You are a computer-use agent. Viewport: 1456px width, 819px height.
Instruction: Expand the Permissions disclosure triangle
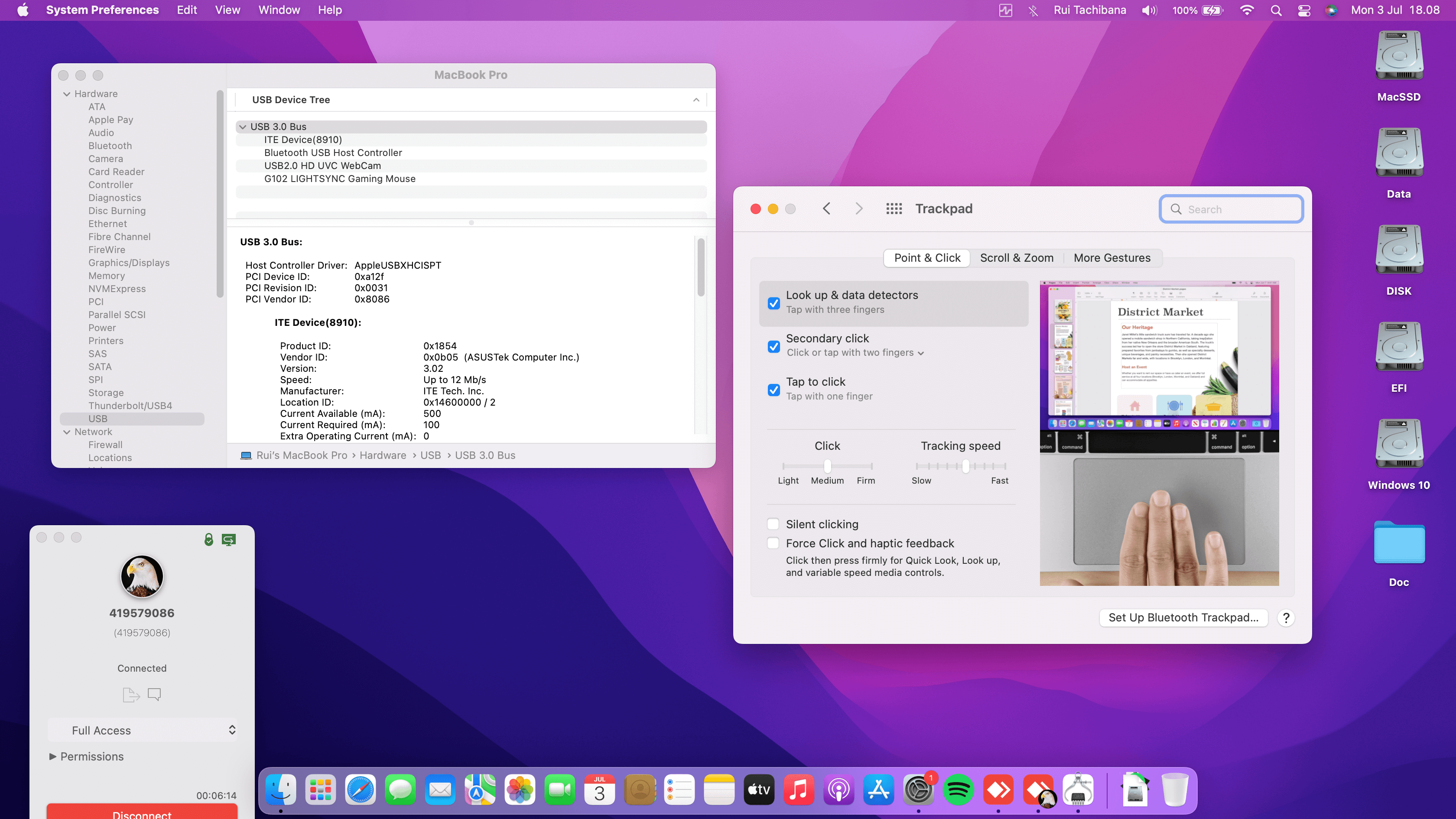[x=52, y=756]
